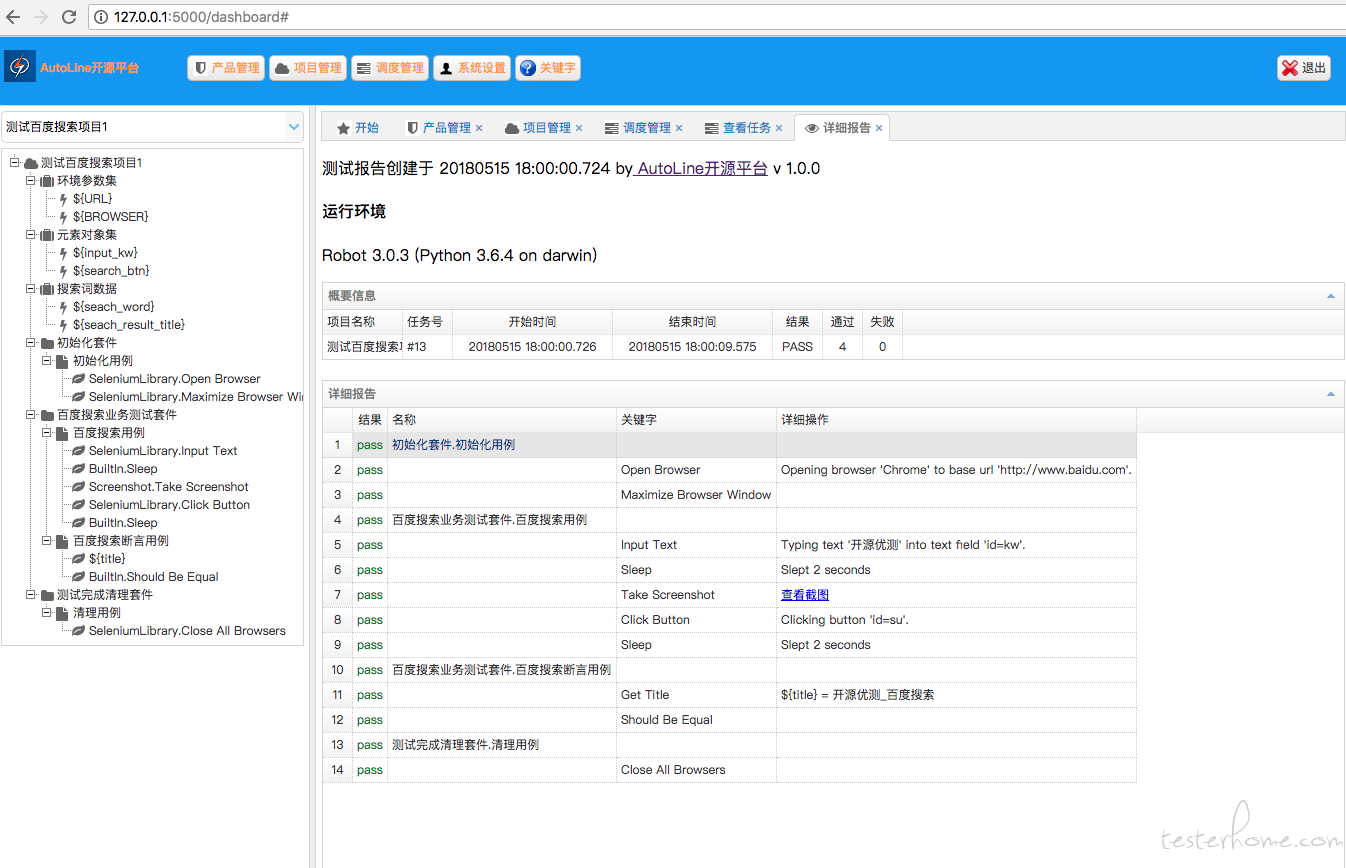Open 调度管理 in the top toolbar
Screen dimensions: 1346x868
[x=390, y=68]
